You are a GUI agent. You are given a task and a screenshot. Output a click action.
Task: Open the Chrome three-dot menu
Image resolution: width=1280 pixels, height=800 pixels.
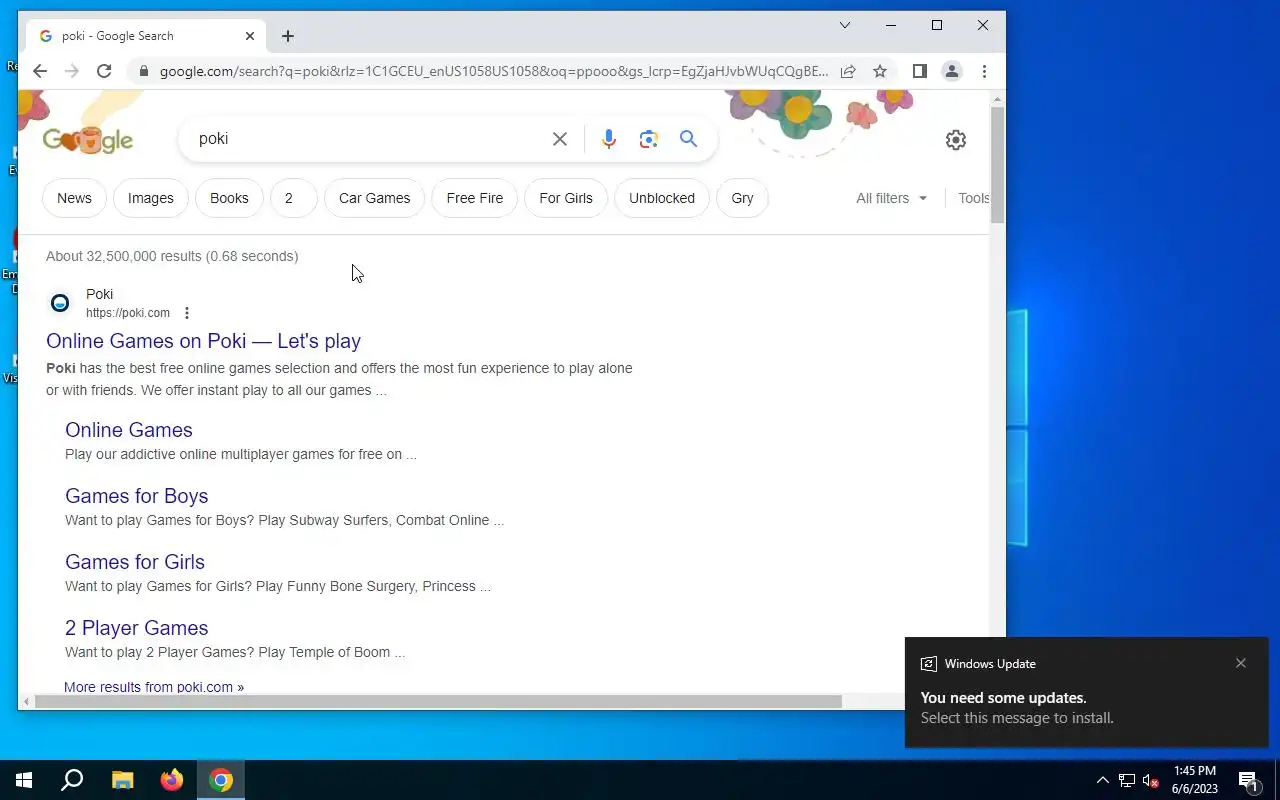point(984,71)
